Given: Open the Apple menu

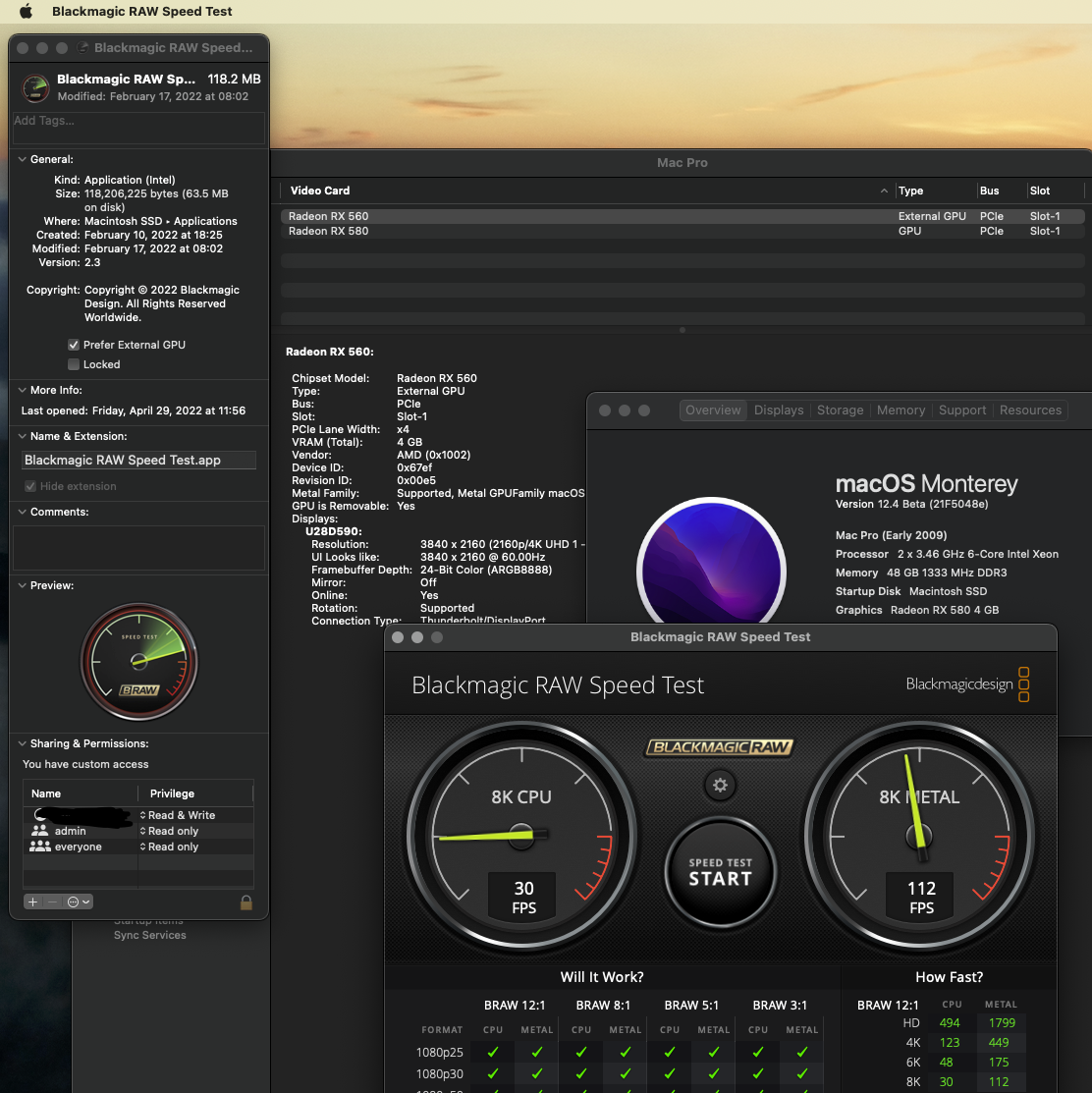Looking at the screenshot, I should [26, 11].
